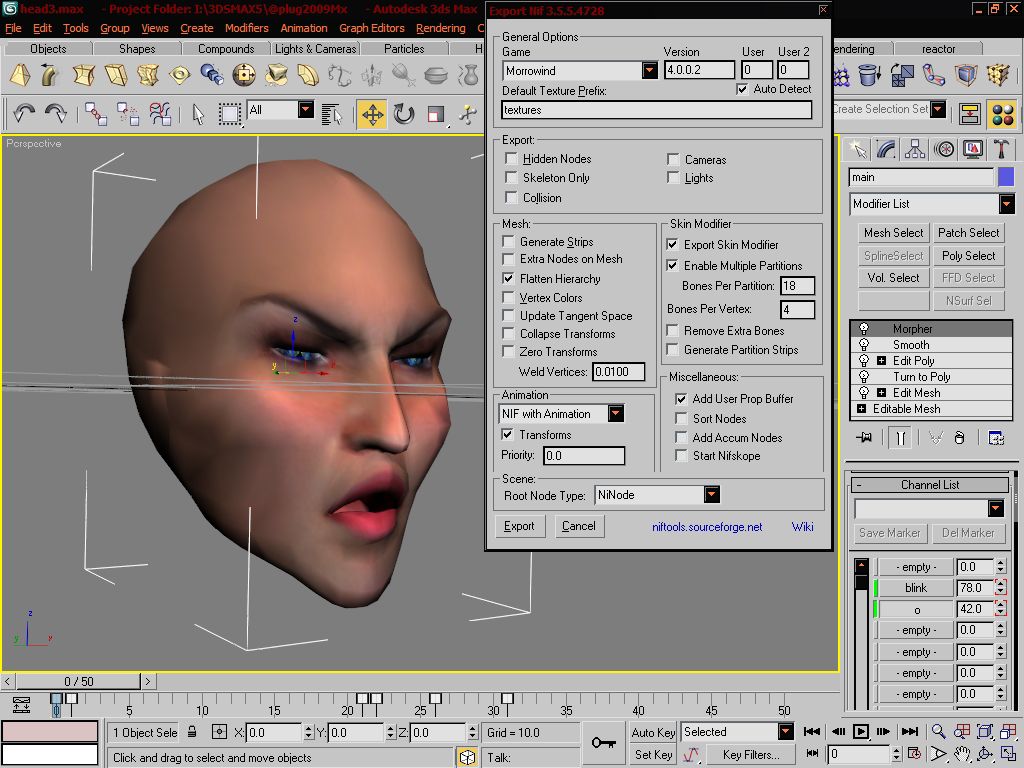Open the Create command panel tab

tap(857, 150)
